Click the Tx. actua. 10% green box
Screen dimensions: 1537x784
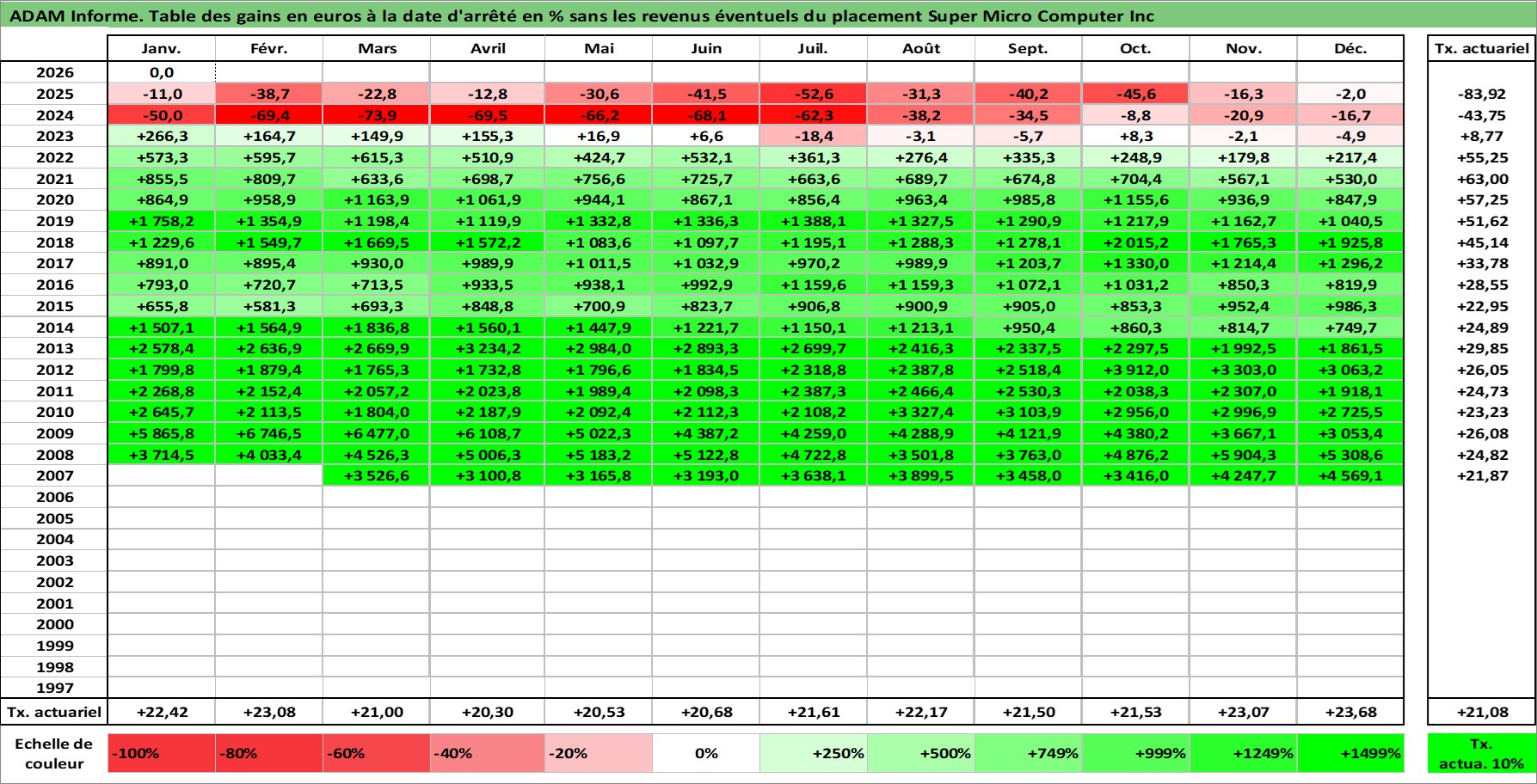tap(1481, 753)
